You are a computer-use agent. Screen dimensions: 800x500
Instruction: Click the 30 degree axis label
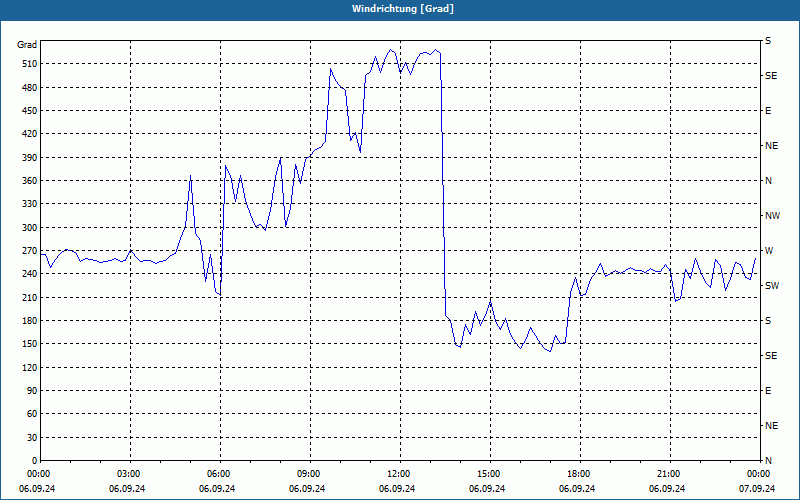point(32,438)
